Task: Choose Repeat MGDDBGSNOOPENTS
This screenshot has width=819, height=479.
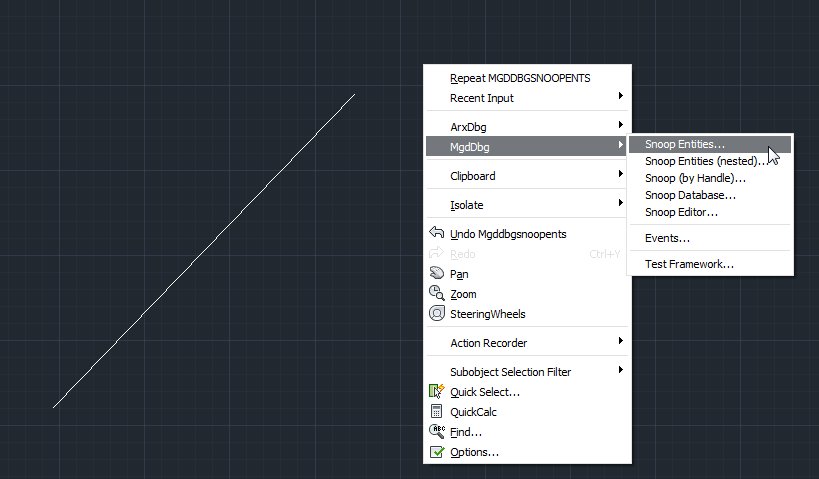Action: [x=527, y=78]
